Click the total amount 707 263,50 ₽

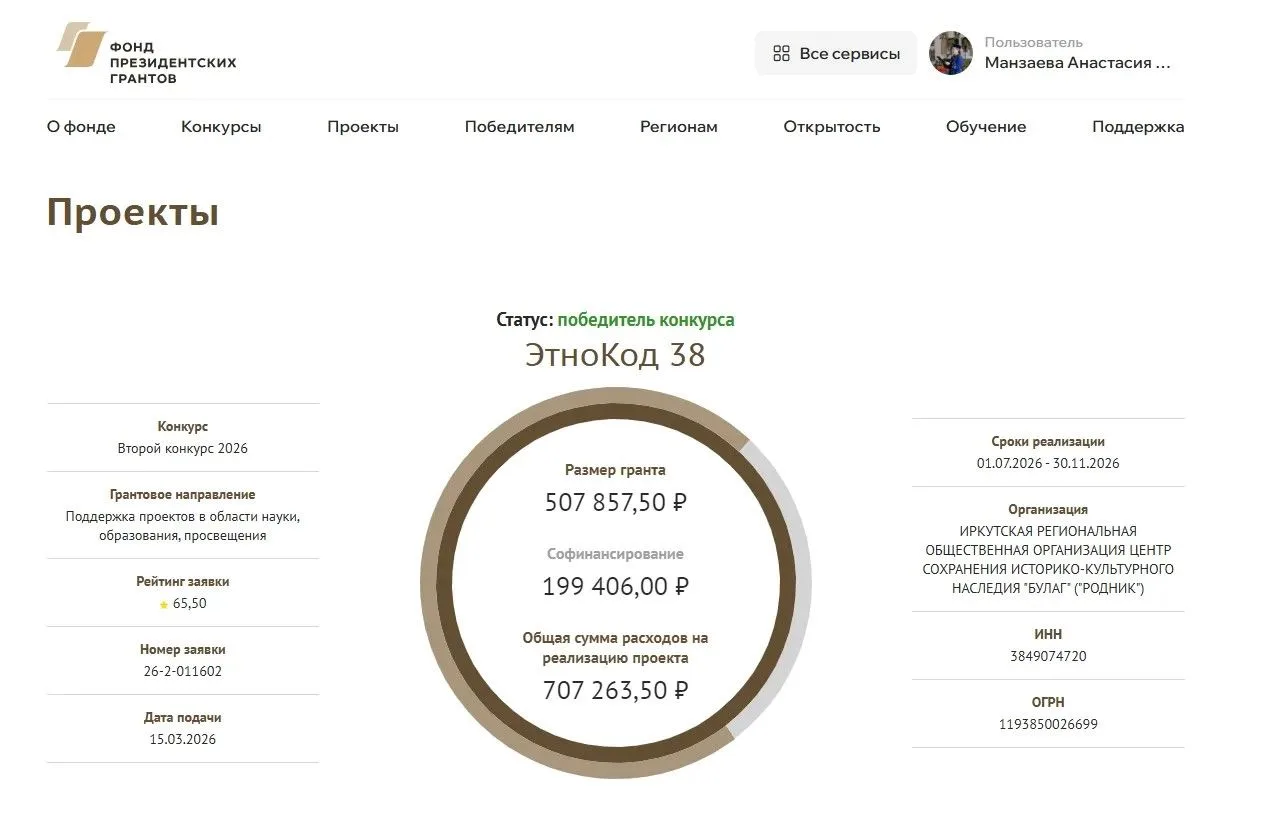(x=616, y=690)
